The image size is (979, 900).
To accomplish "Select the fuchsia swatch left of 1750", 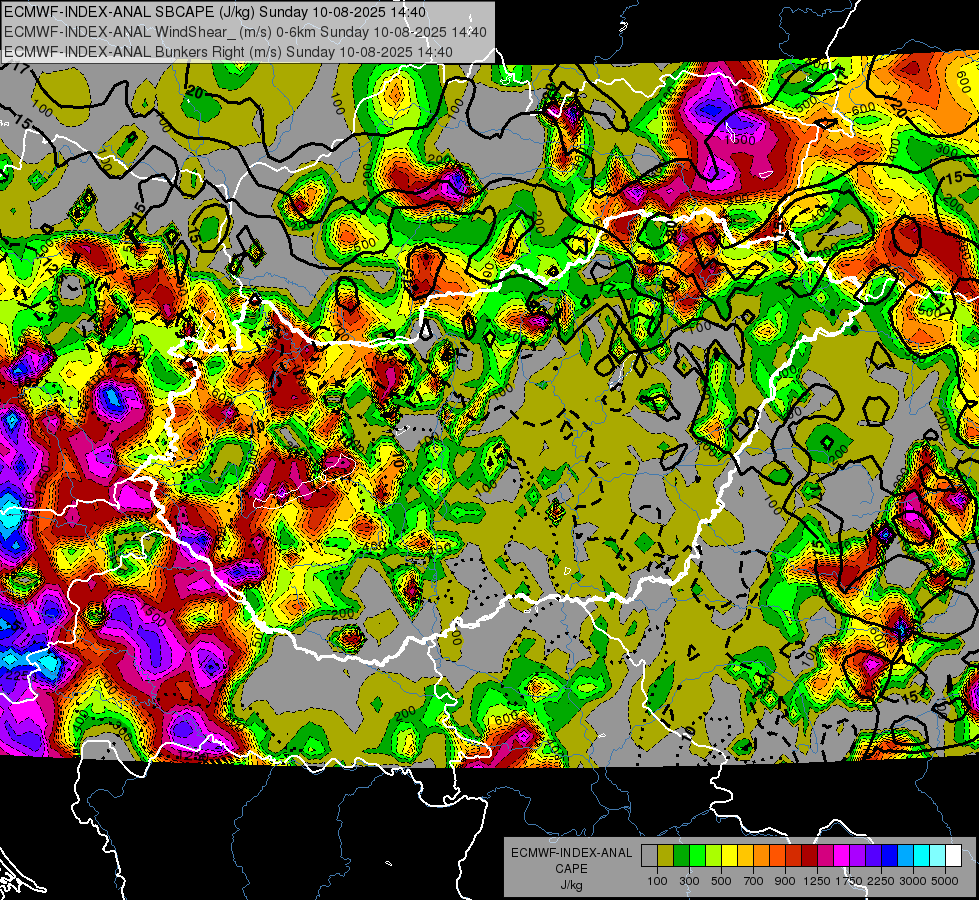I will click(842, 856).
